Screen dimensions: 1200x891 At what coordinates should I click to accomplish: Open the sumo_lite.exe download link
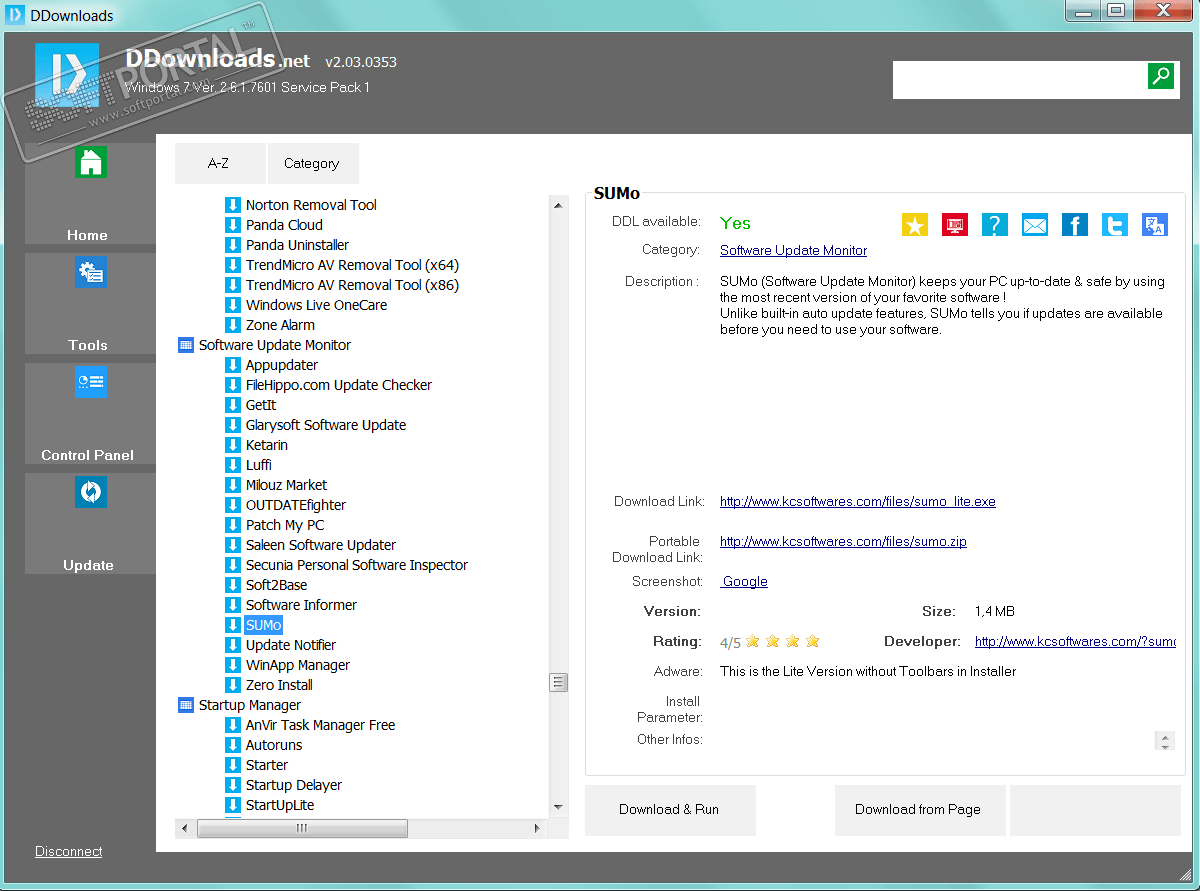858,501
